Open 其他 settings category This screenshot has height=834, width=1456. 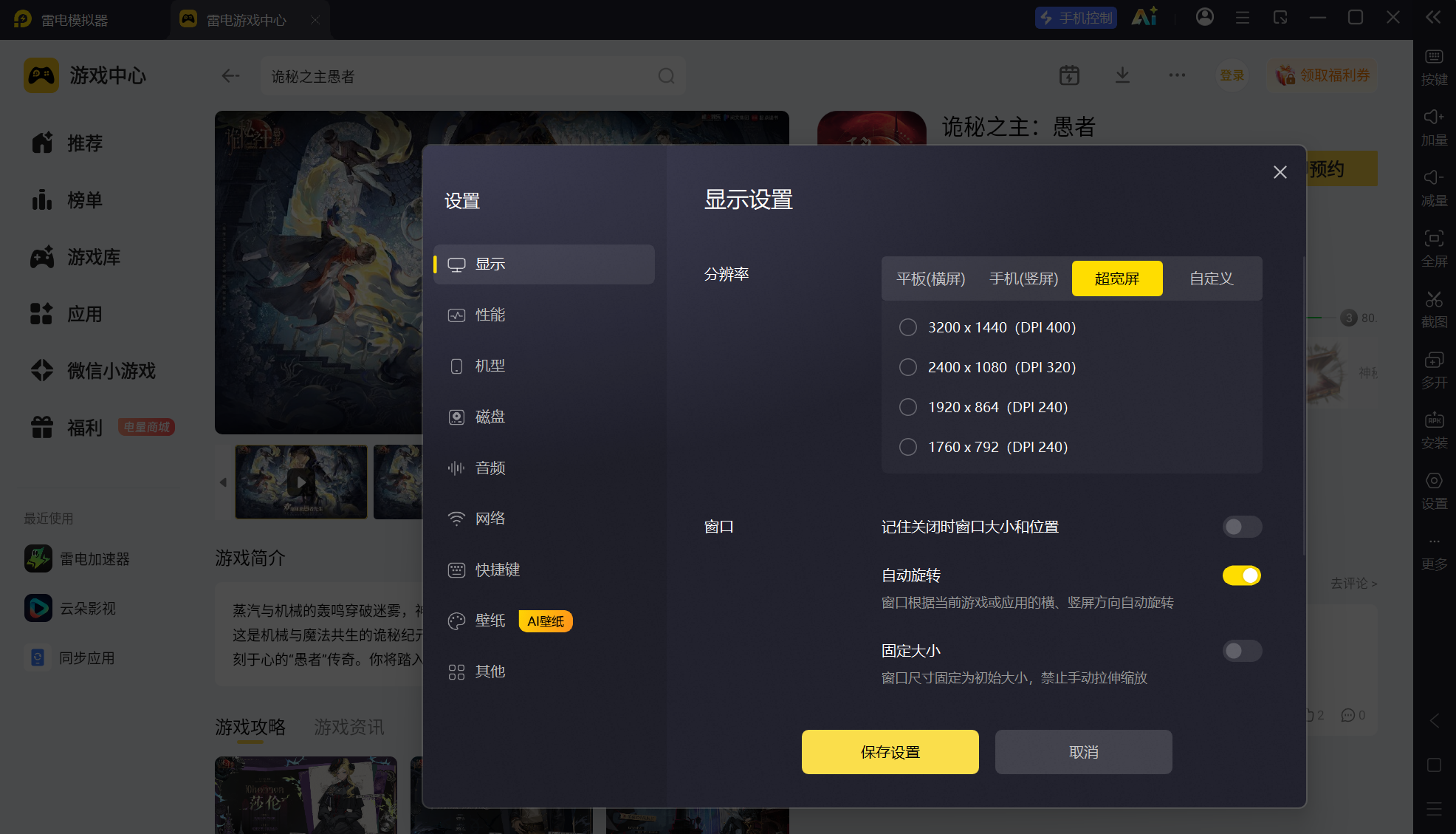(x=544, y=672)
